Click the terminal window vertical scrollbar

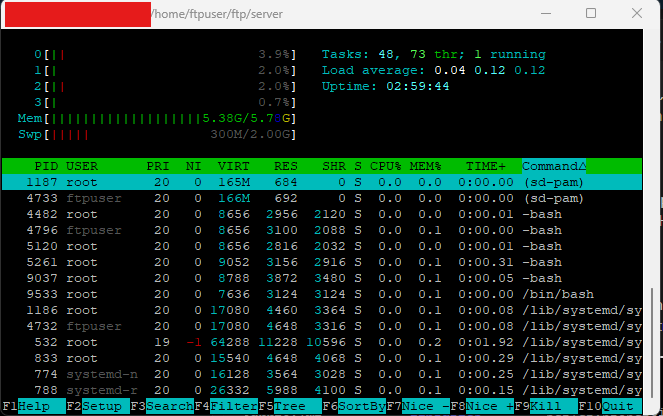[x=652, y=343]
